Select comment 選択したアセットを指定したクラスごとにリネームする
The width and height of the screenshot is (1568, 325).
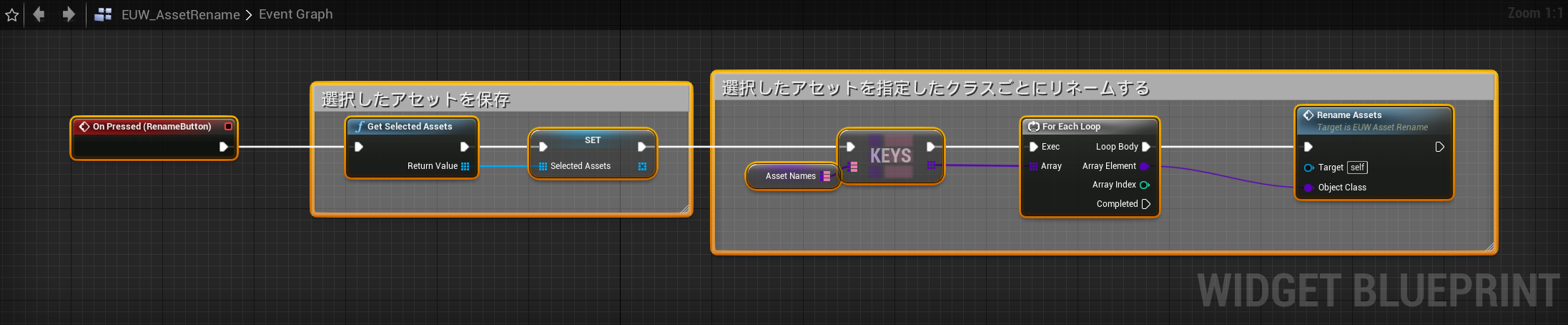coord(1103,87)
